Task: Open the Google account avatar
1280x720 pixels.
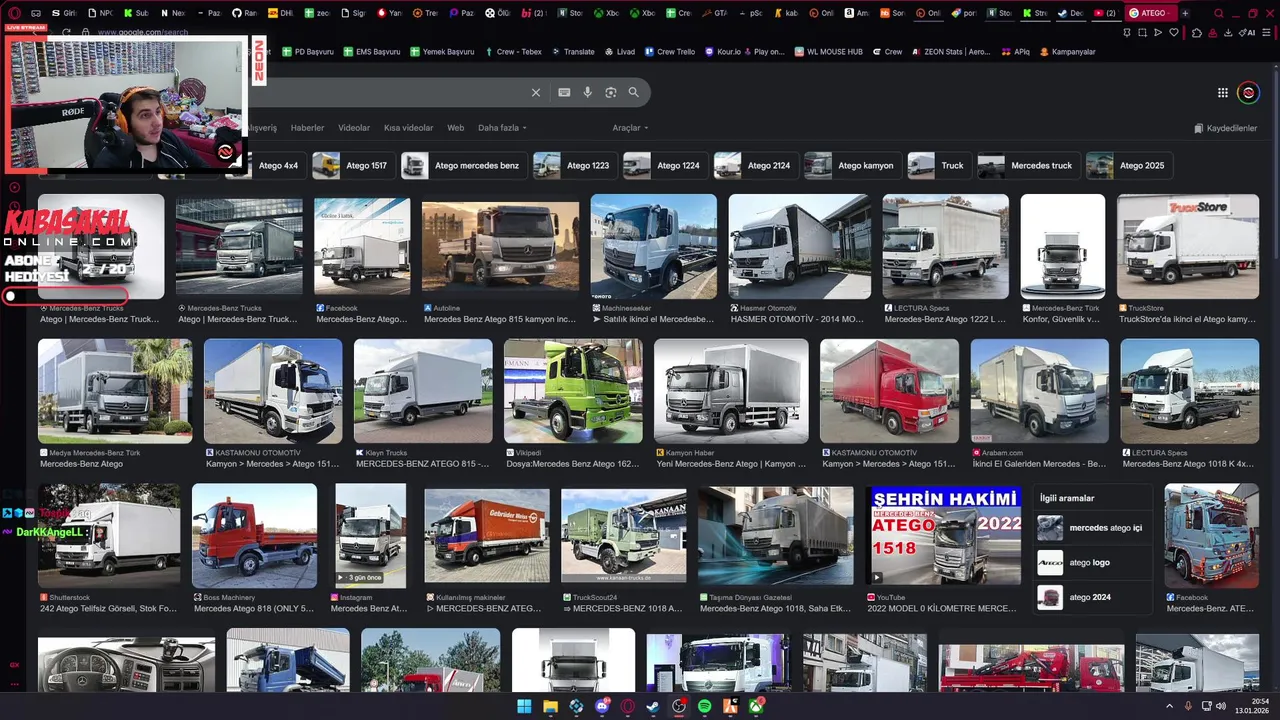Action: (x=1248, y=93)
